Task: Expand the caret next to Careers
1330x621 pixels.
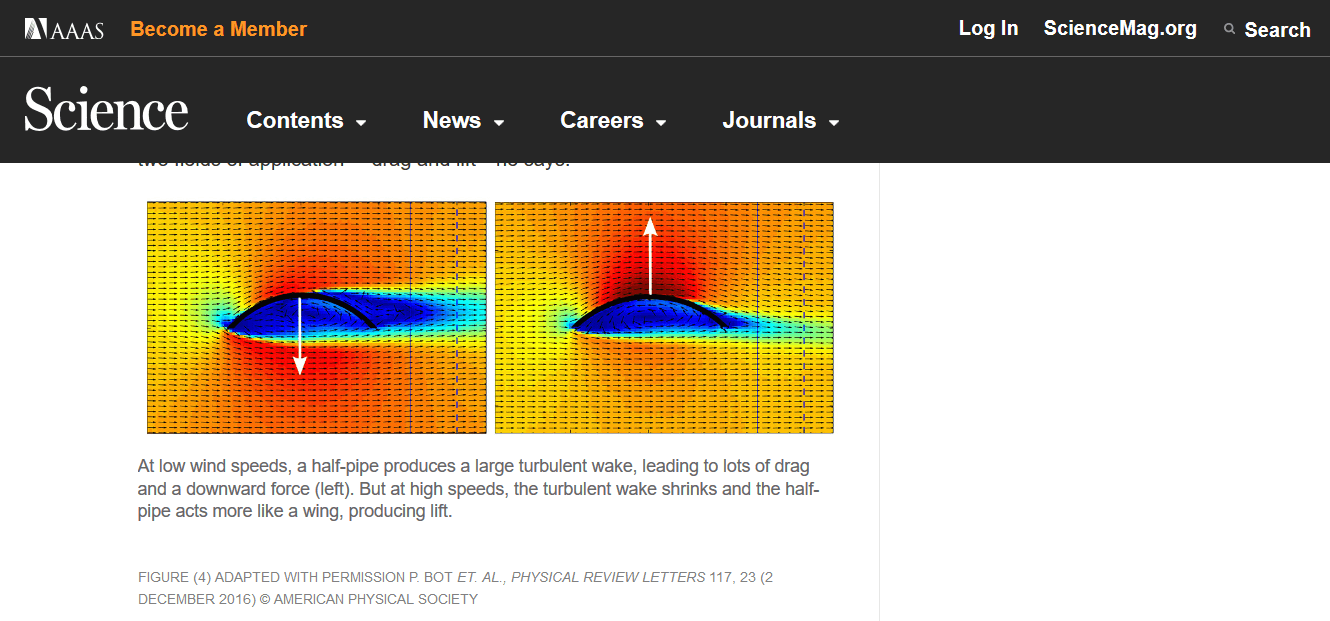Action: 661,123
